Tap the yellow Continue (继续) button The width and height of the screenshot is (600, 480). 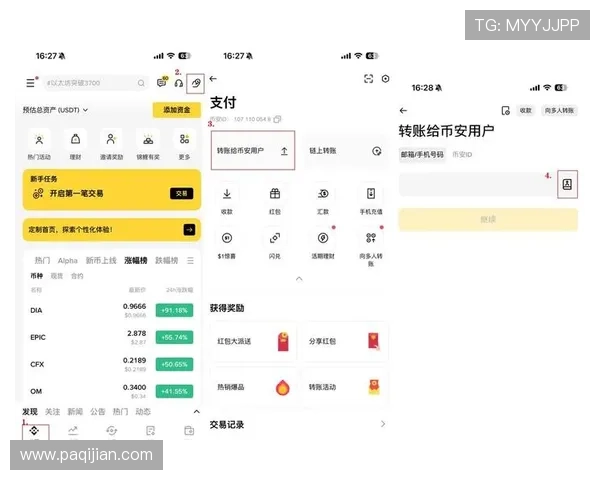[488, 219]
